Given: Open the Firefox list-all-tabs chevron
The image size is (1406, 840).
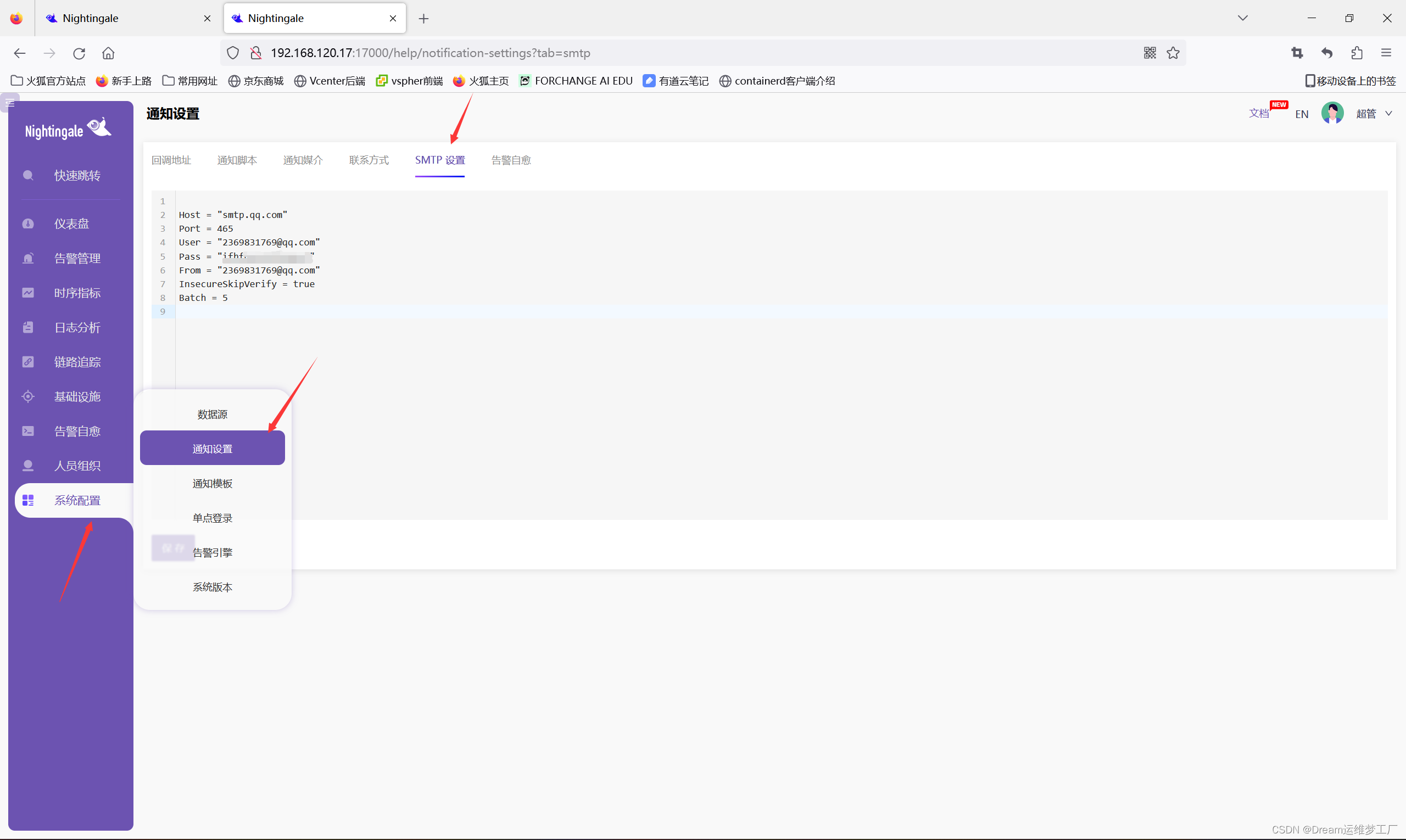Looking at the screenshot, I should pos(1242,18).
